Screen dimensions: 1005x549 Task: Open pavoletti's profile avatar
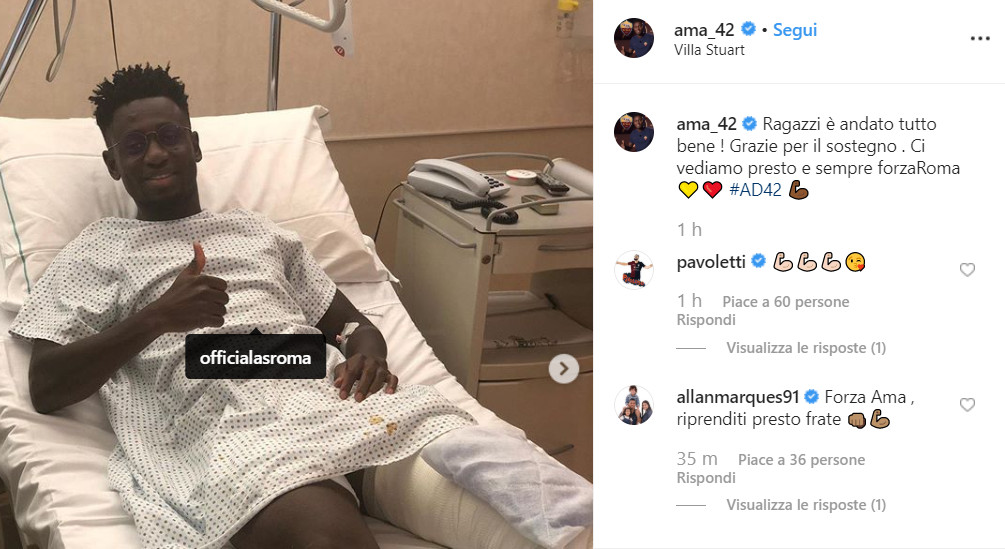[x=634, y=270]
